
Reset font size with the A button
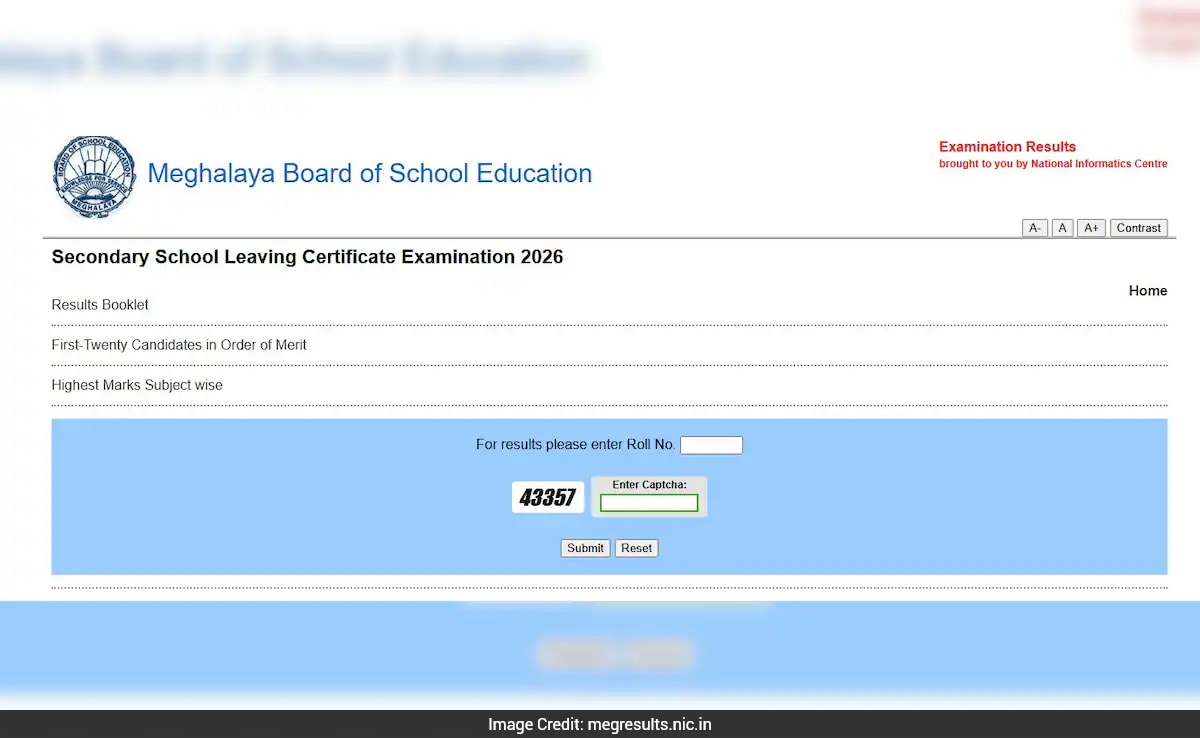[x=1062, y=228]
